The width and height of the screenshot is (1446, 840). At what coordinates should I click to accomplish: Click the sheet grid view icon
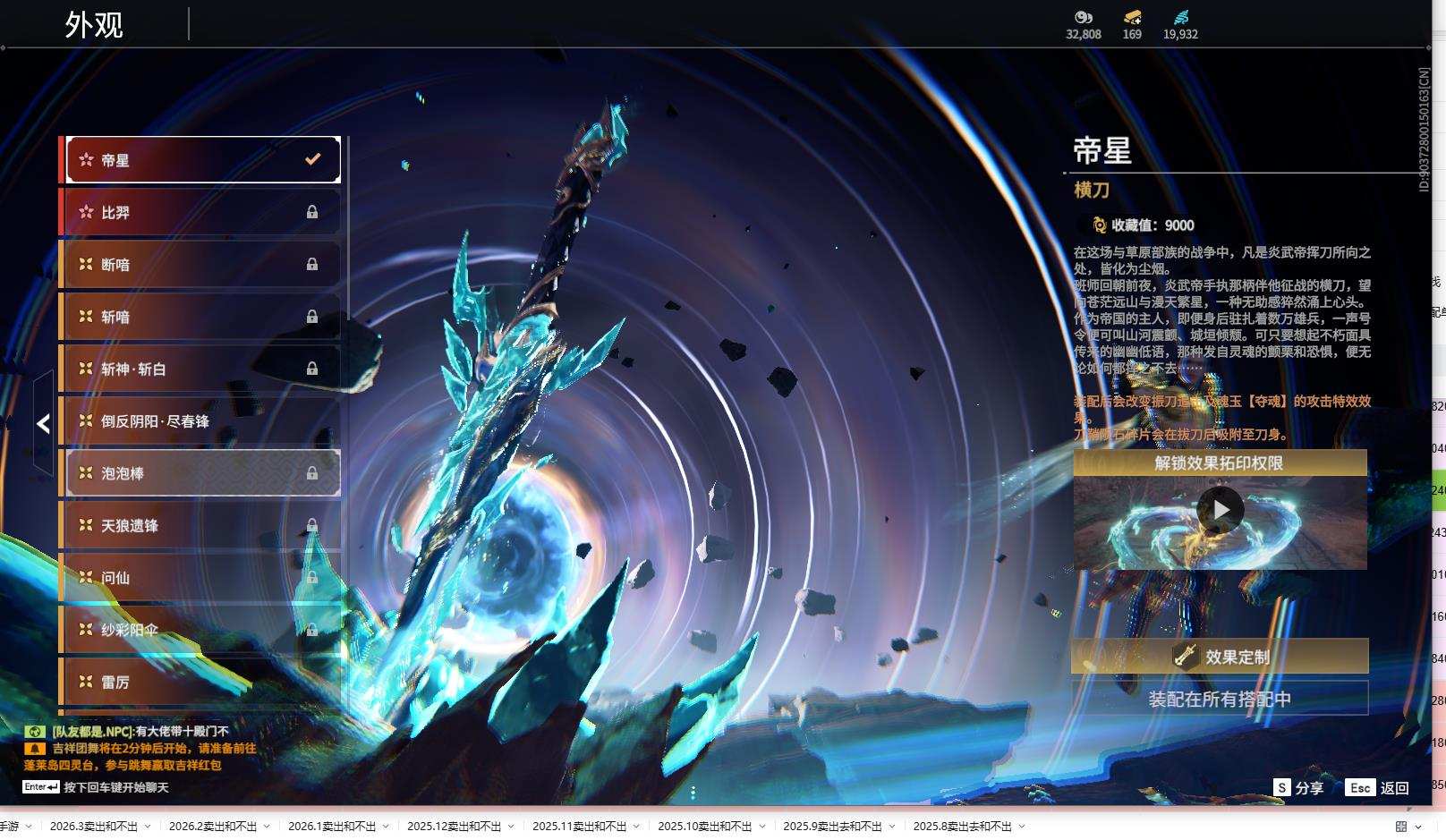pos(1401,827)
